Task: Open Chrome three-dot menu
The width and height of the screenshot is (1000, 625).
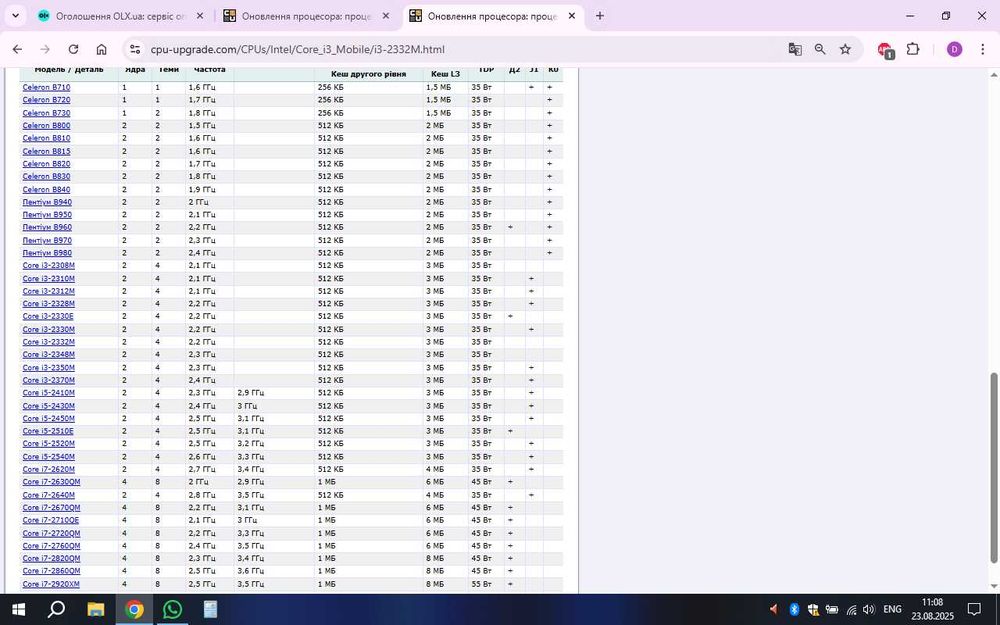Action: (982, 49)
